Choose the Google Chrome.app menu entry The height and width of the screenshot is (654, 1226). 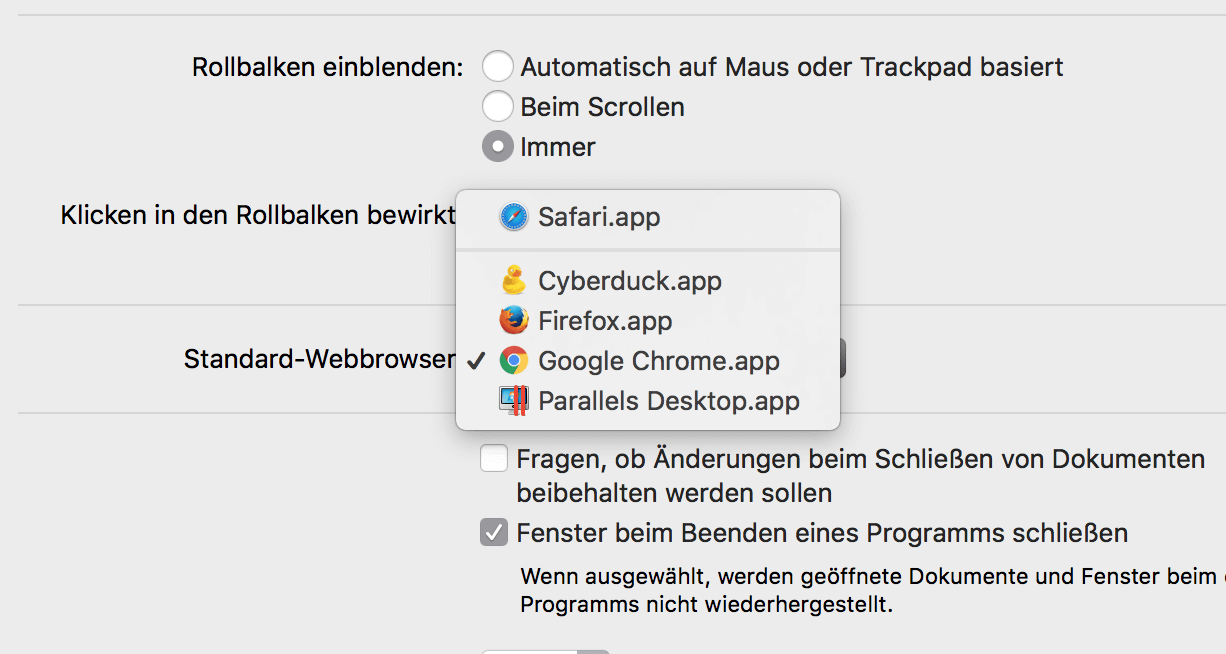648,360
